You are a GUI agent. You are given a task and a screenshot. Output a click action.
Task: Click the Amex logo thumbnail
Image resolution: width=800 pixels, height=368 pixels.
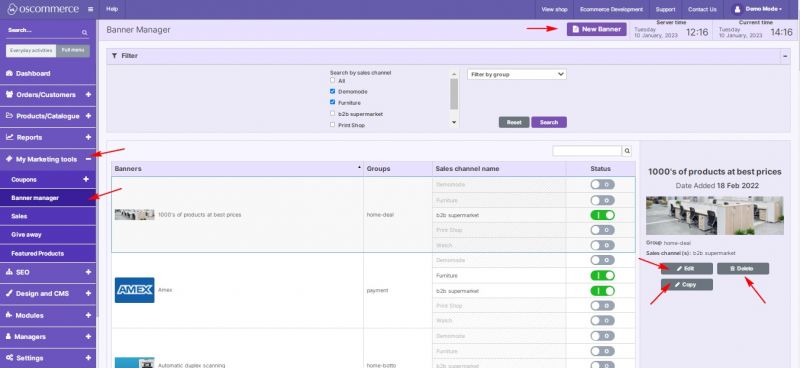point(135,290)
